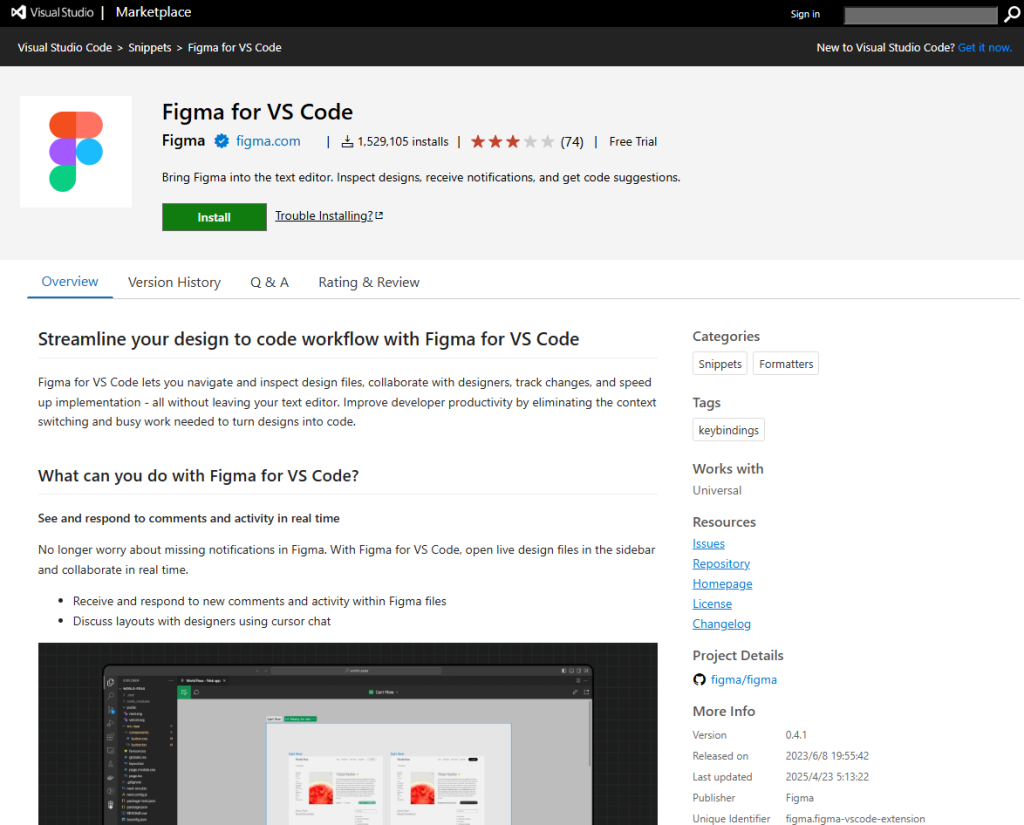This screenshot has width=1024, height=825.
Task: Click the external link icon after Trouble Installing
Action: 379,216
